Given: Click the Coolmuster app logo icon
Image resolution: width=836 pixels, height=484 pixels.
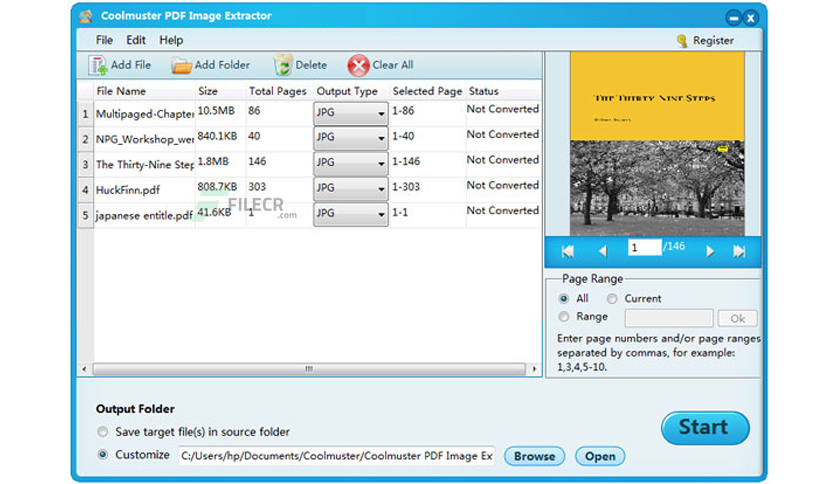Looking at the screenshot, I should click(86, 16).
